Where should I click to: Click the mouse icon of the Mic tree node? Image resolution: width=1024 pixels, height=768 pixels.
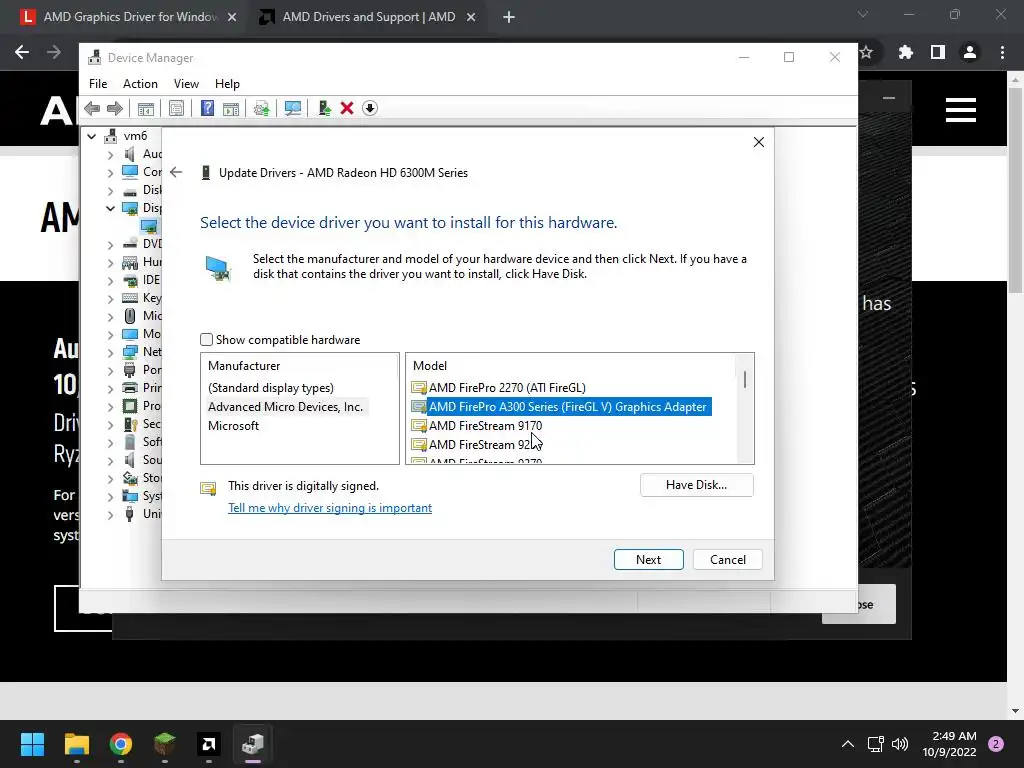130,316
